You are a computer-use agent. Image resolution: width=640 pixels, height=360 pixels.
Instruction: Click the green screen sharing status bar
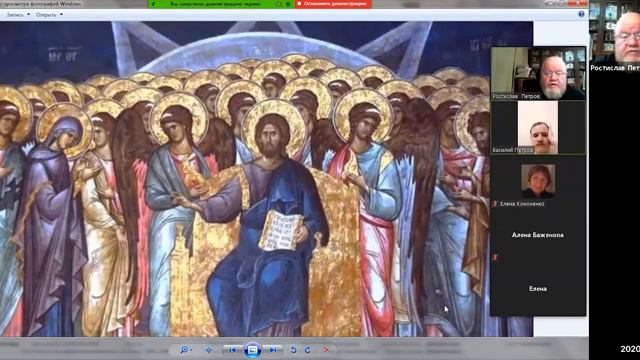coord(222,4)
